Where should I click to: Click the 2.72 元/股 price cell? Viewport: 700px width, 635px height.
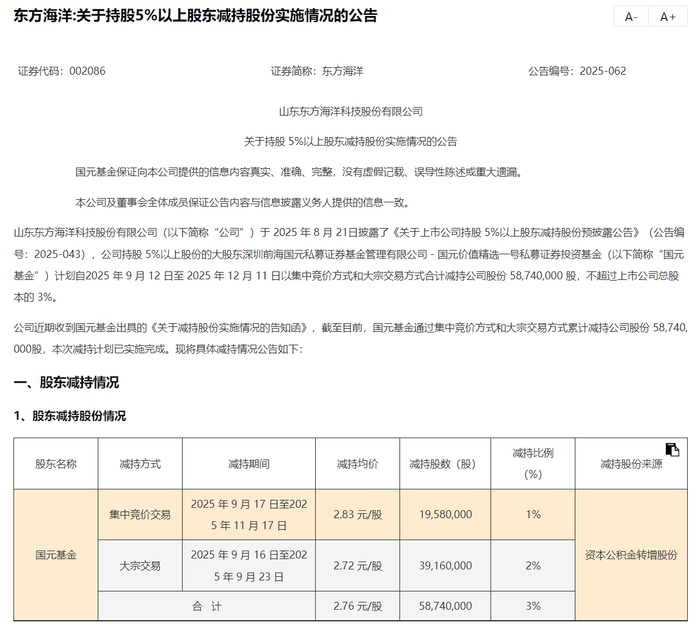click(357, 566)
